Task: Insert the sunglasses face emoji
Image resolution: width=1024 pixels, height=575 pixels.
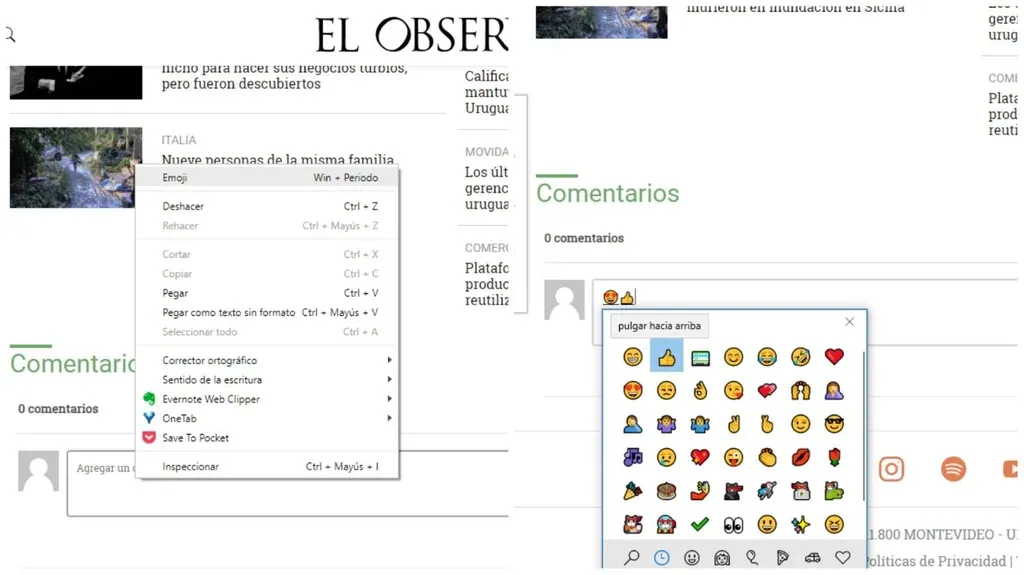Action: click(x=834, y=424)
